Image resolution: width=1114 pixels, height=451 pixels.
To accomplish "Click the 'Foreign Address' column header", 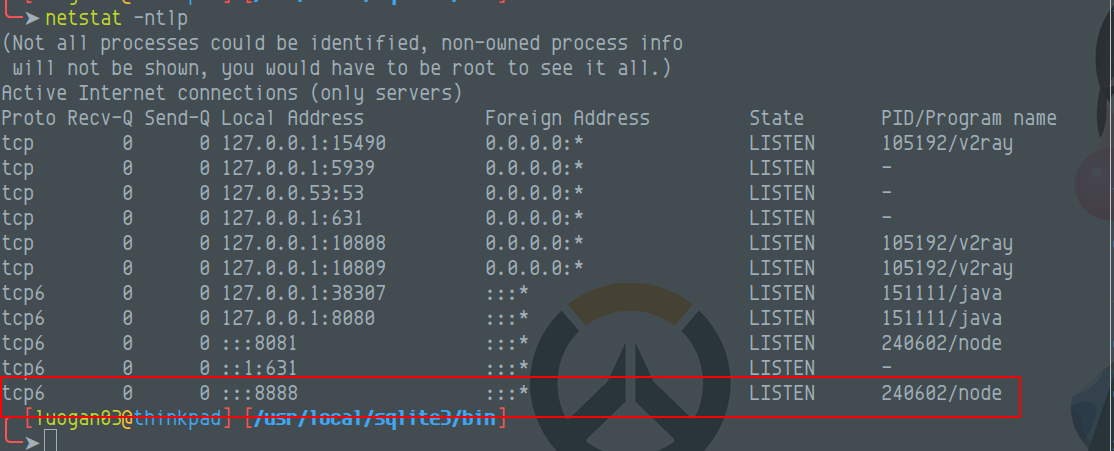I will (x=567, y=118).
